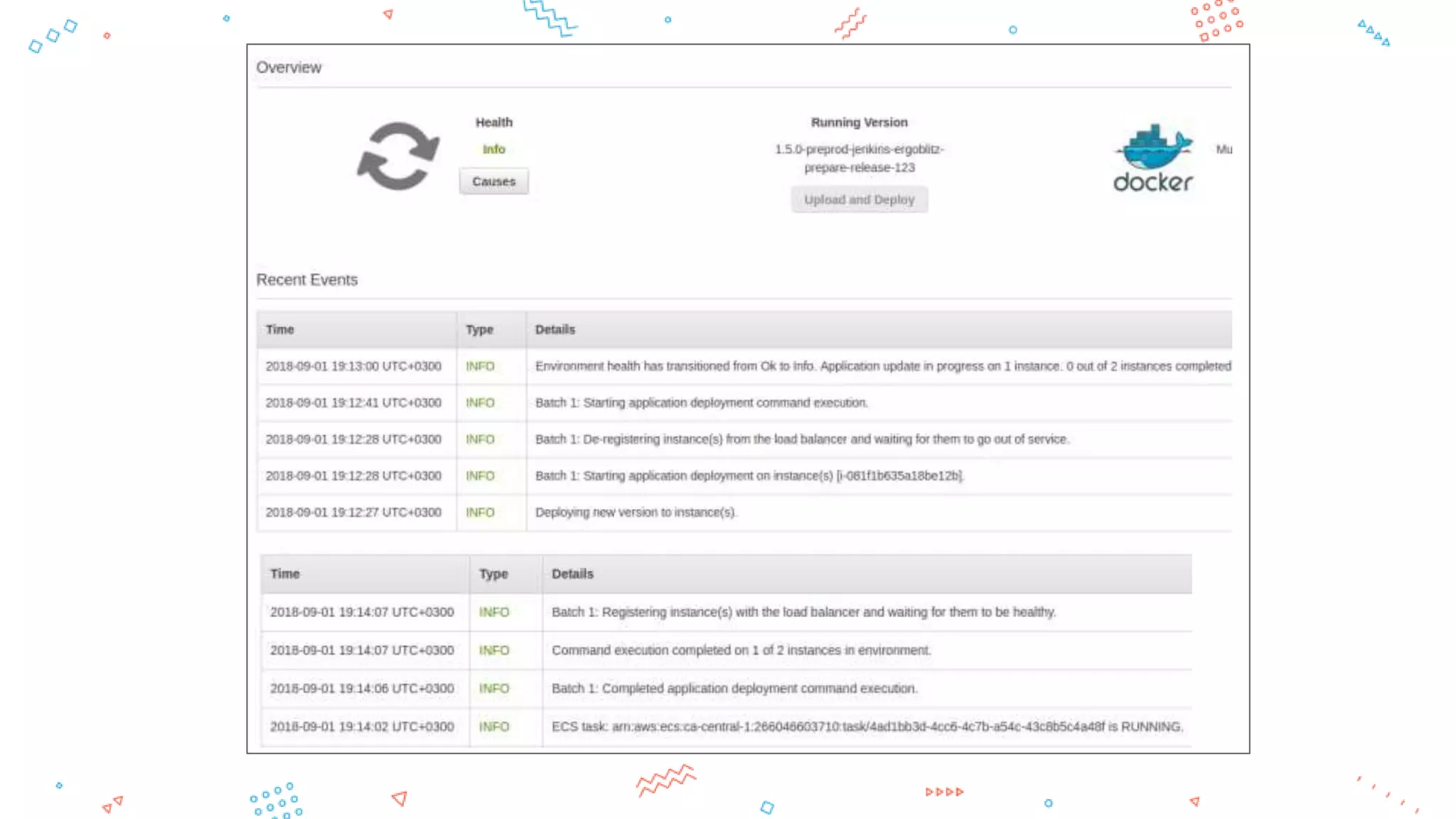Click the Type header in upper table
The height and width of the screenshot is (819, 1456).
coord(479,329)
